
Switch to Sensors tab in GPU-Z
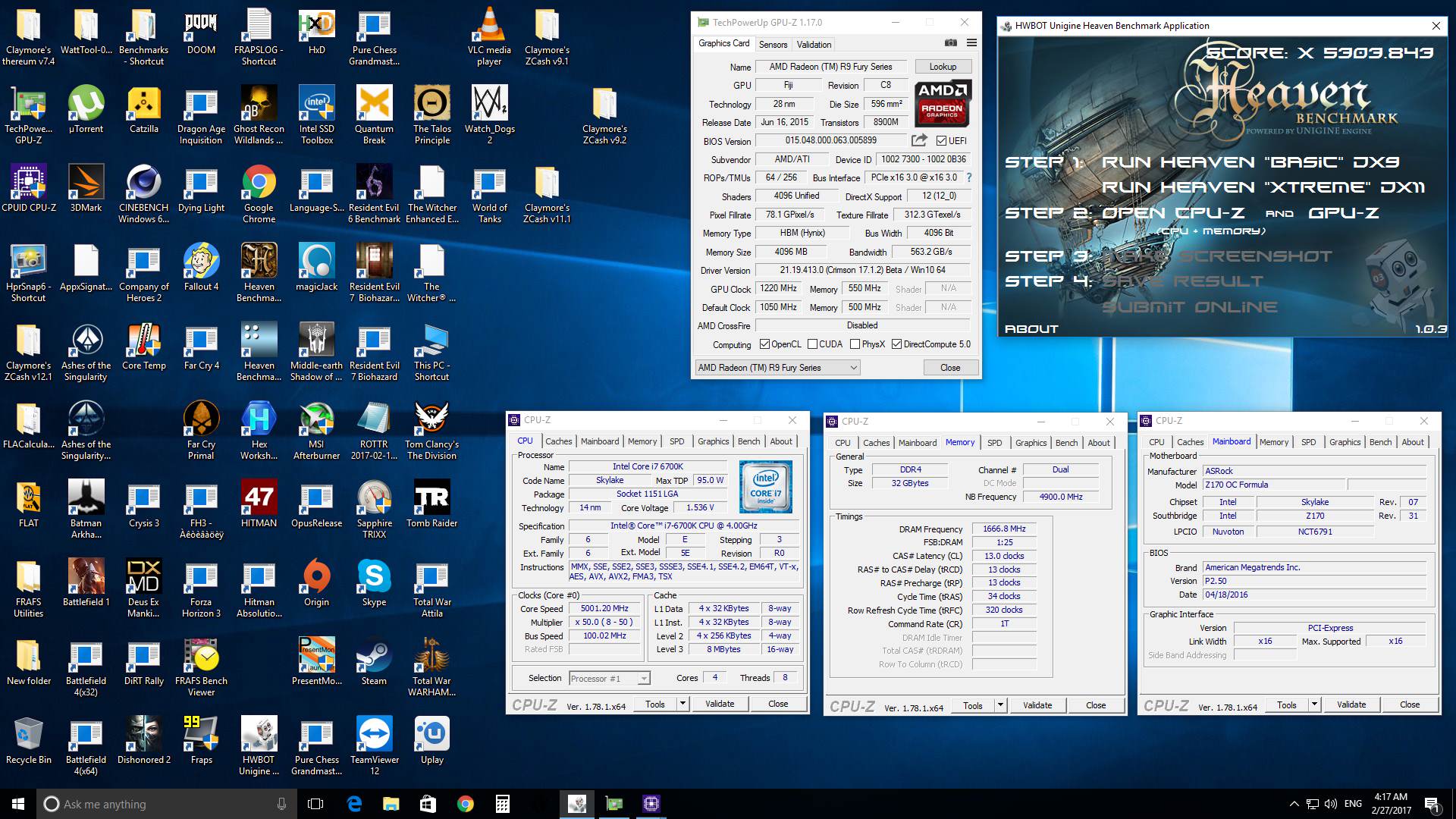pos(773,45)
